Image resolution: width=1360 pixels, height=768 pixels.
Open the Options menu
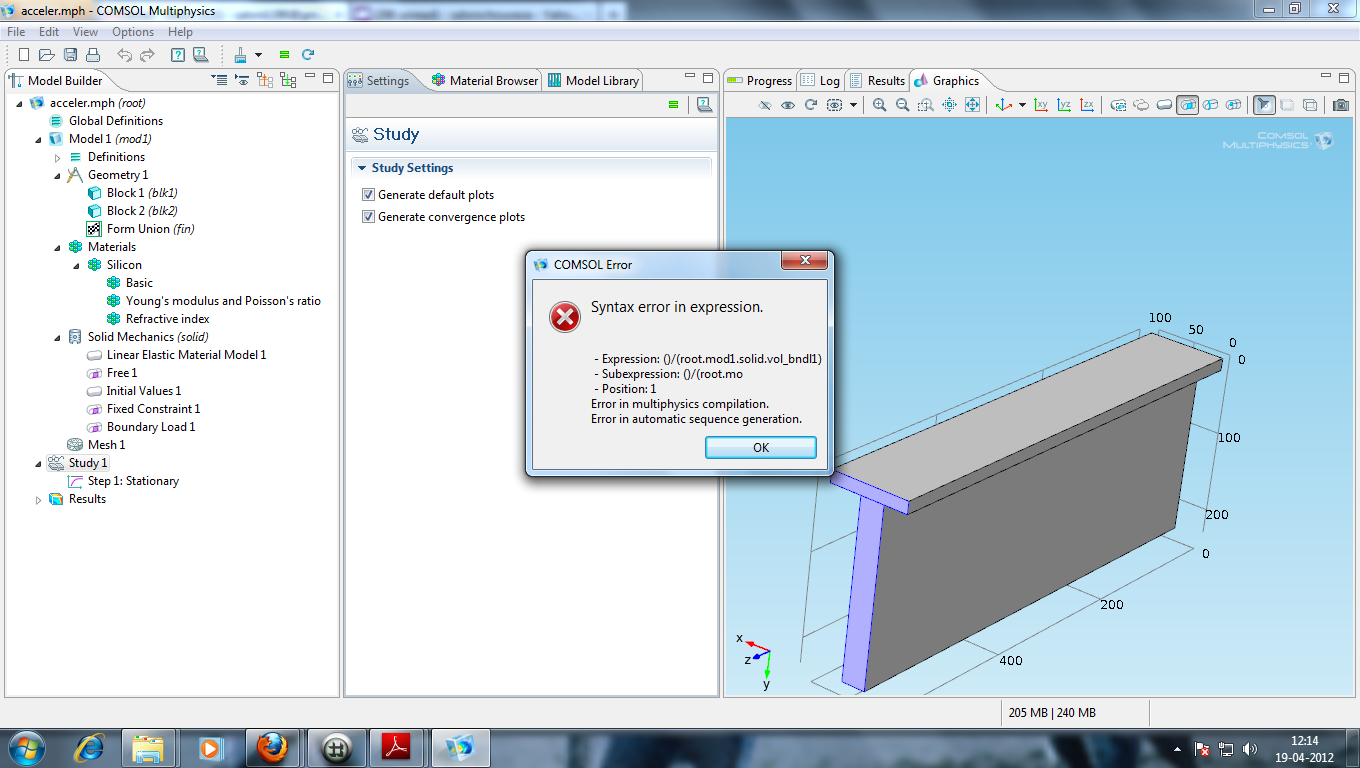point(132,32)
